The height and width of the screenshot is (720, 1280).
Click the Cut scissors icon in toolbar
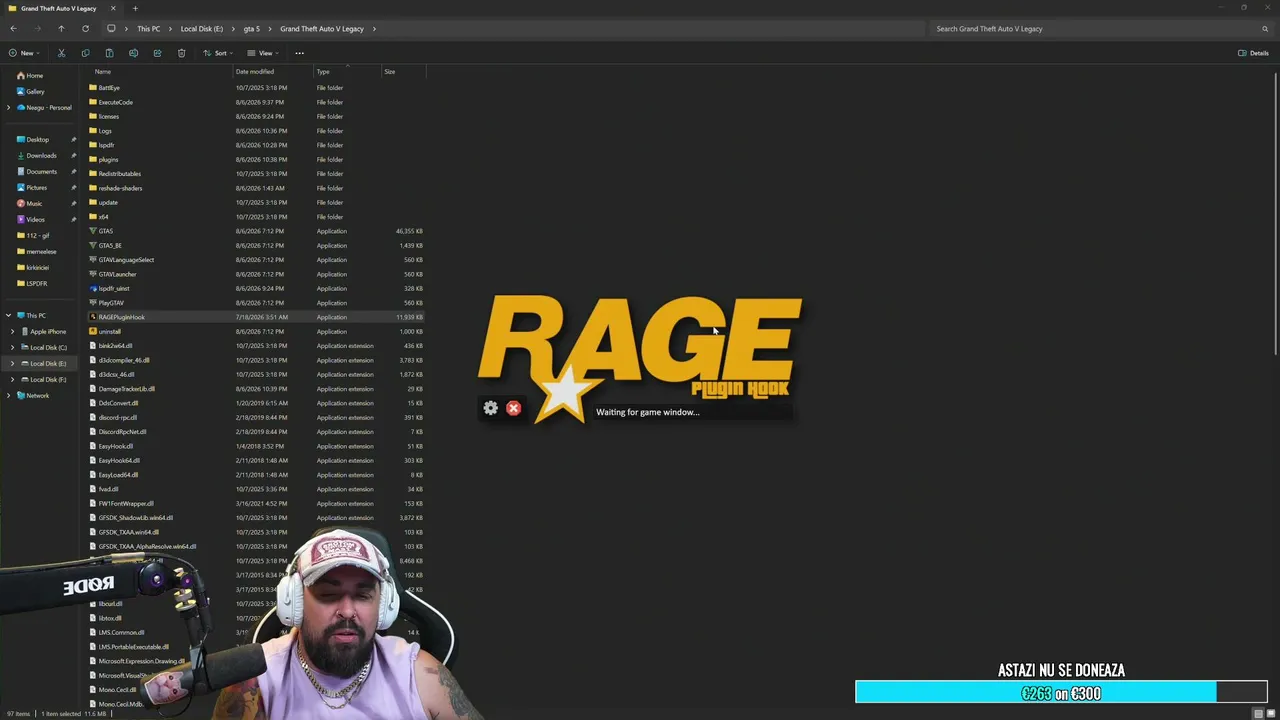coord(61,53)
